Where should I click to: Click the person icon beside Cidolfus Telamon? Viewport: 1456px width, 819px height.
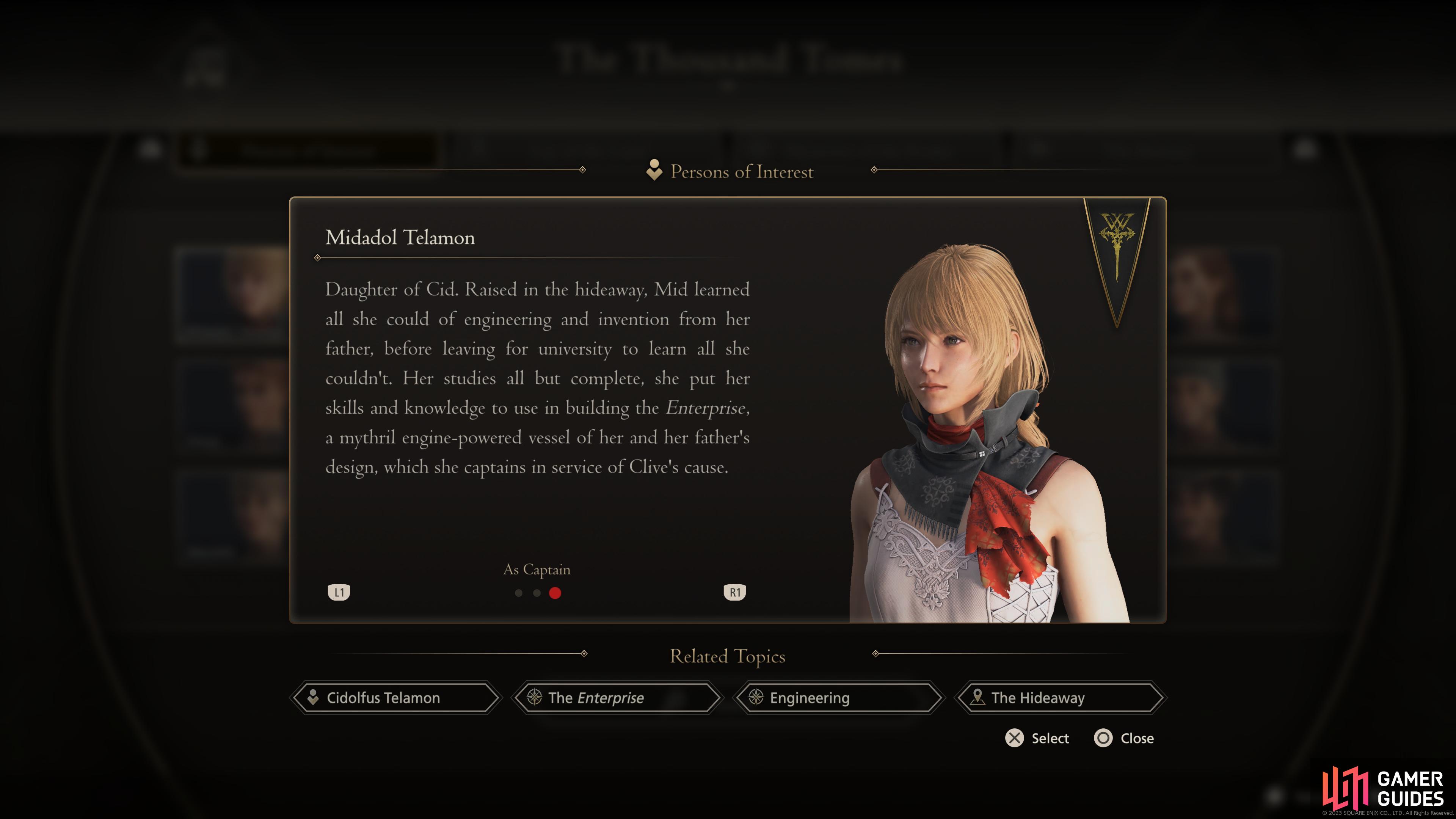click(x=312, y=698)
